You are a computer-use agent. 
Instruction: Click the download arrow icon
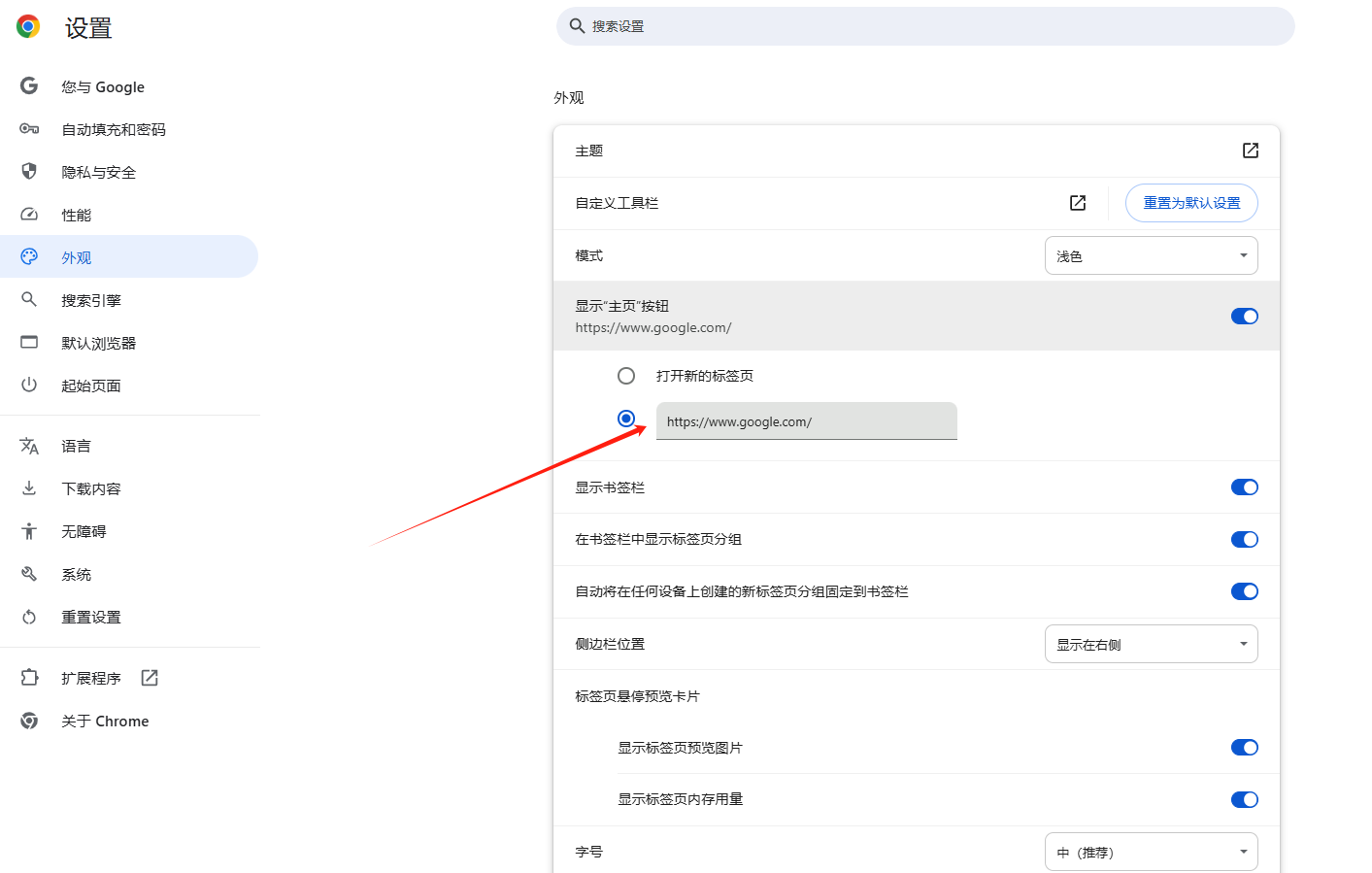coord(29,487)
